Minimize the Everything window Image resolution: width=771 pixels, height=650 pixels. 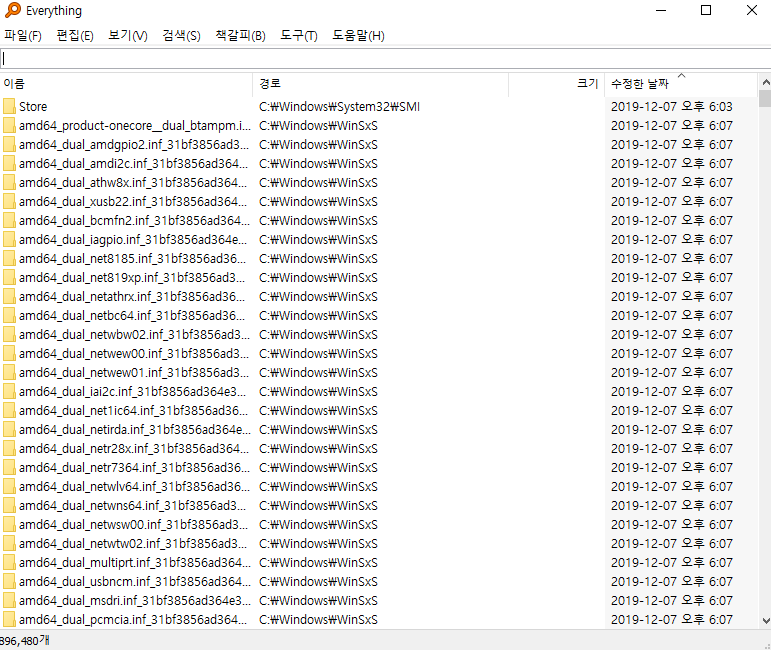click(x=661, y=10)
